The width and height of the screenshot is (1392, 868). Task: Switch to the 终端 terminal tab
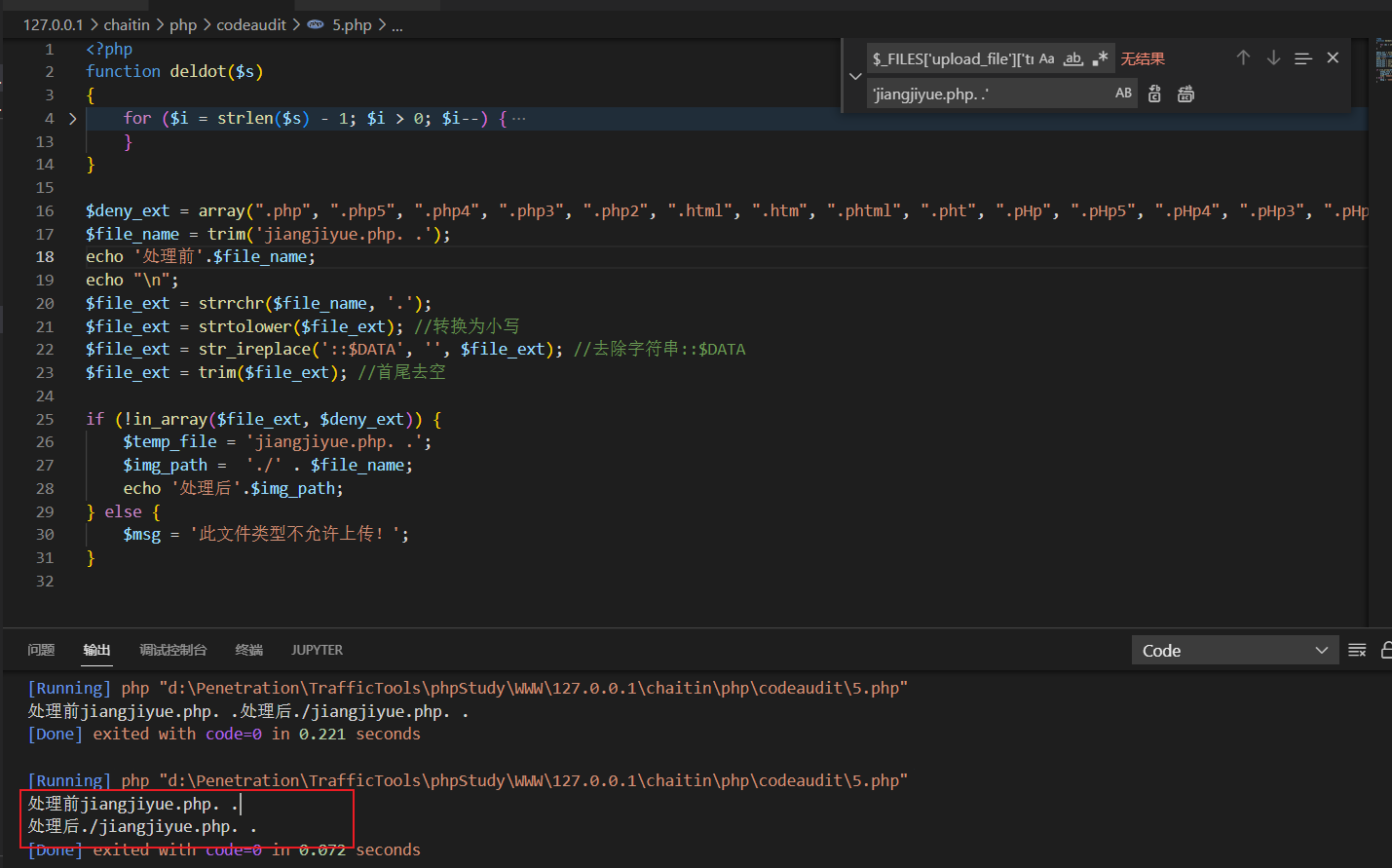[248, 650]
